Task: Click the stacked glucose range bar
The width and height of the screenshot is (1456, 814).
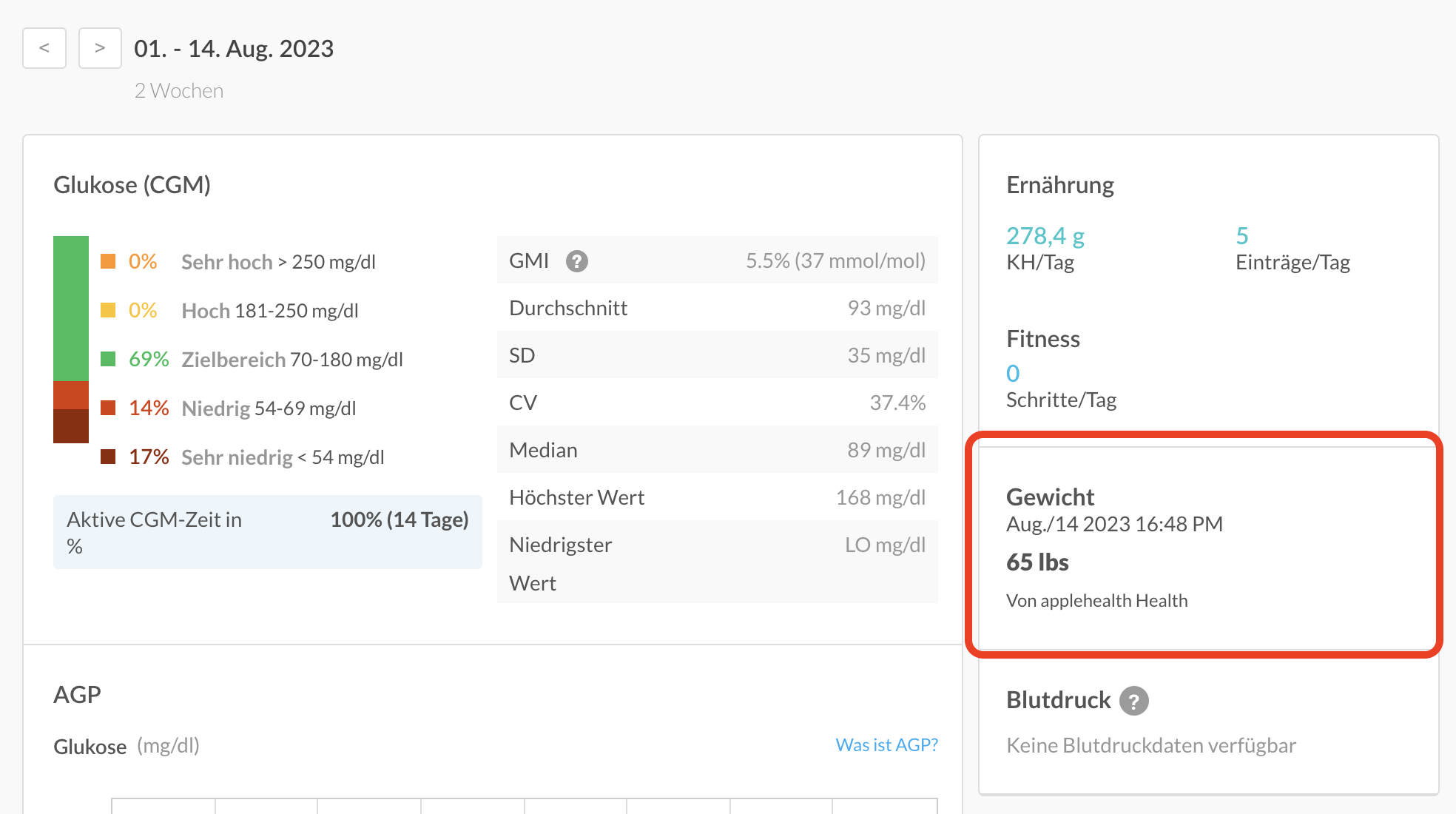Action: click(x=71, y=340)
